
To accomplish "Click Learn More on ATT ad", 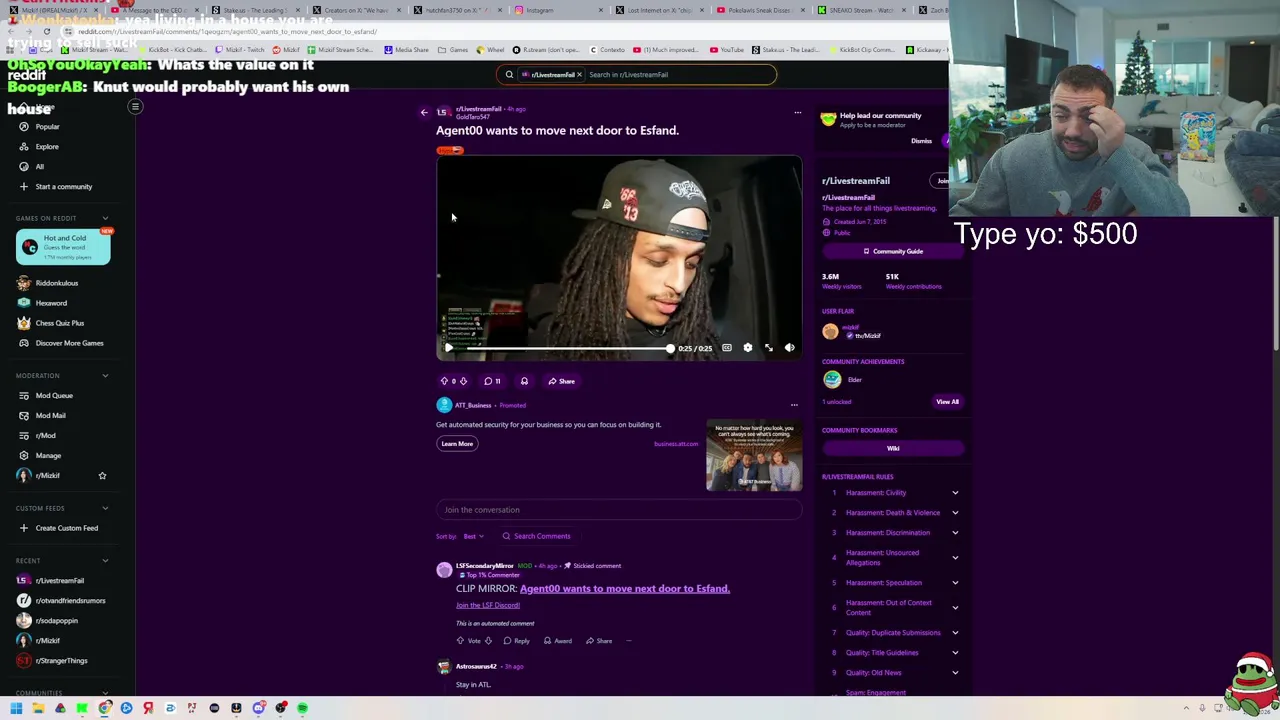I will click(457, 444).
